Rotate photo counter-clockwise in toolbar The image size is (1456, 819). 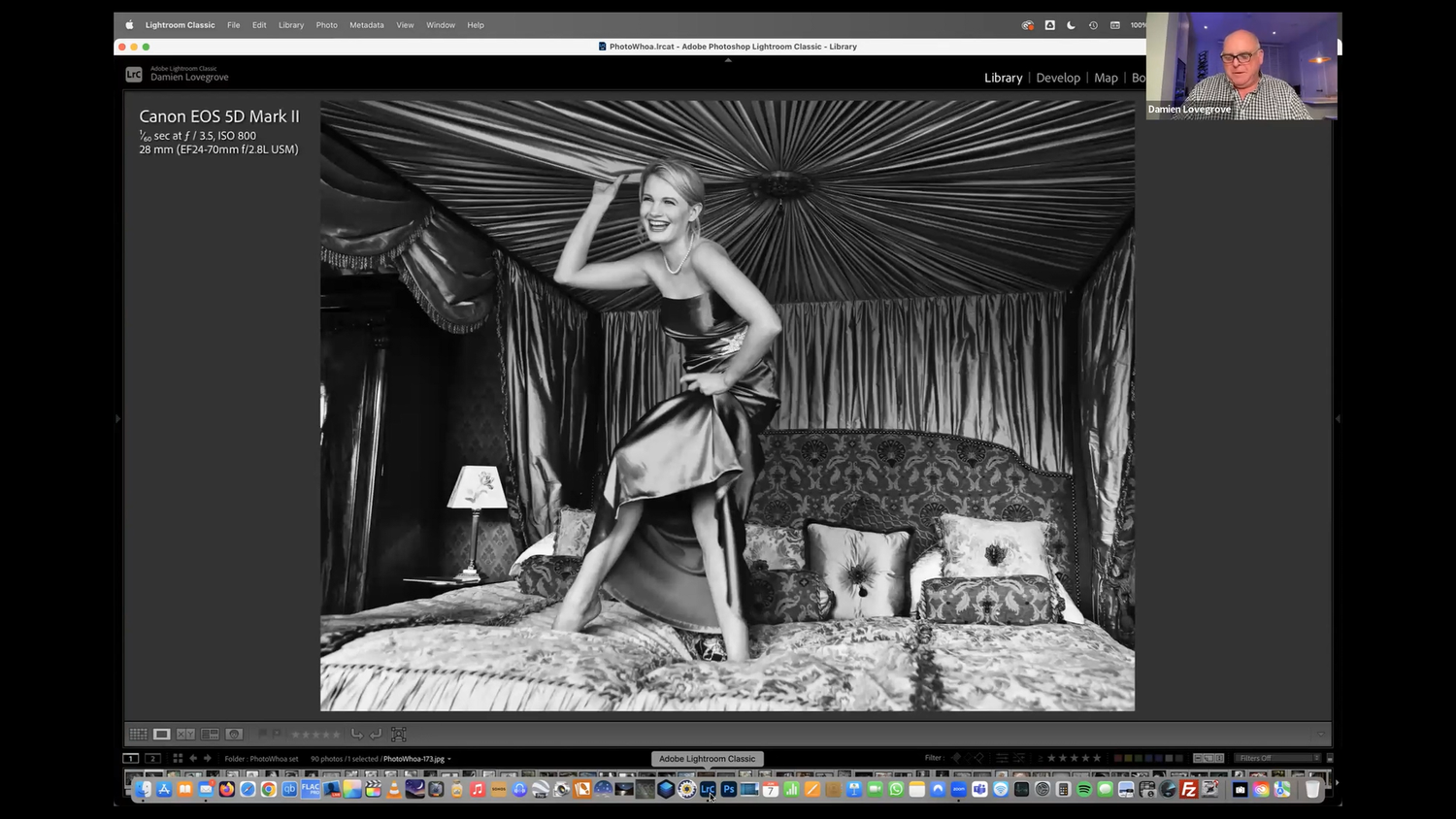357,735
